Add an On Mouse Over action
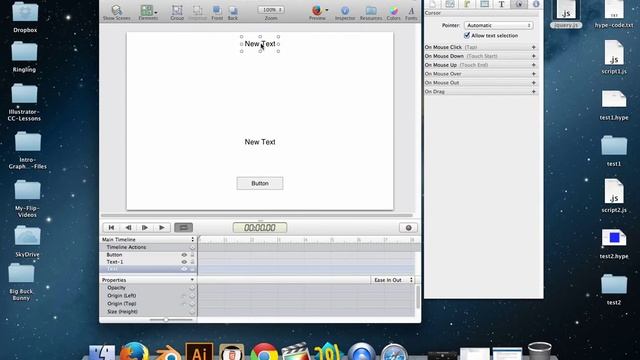Screen dimensions: 640x360 pyautogui.click(x=533, y=74)
